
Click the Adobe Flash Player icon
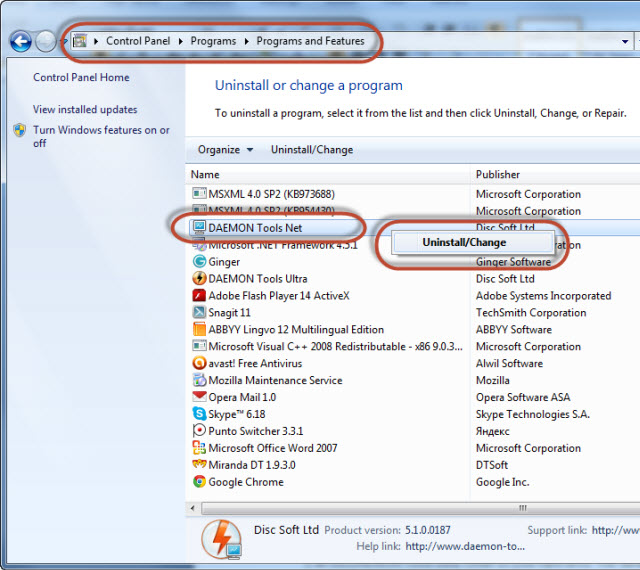[199, 295]
